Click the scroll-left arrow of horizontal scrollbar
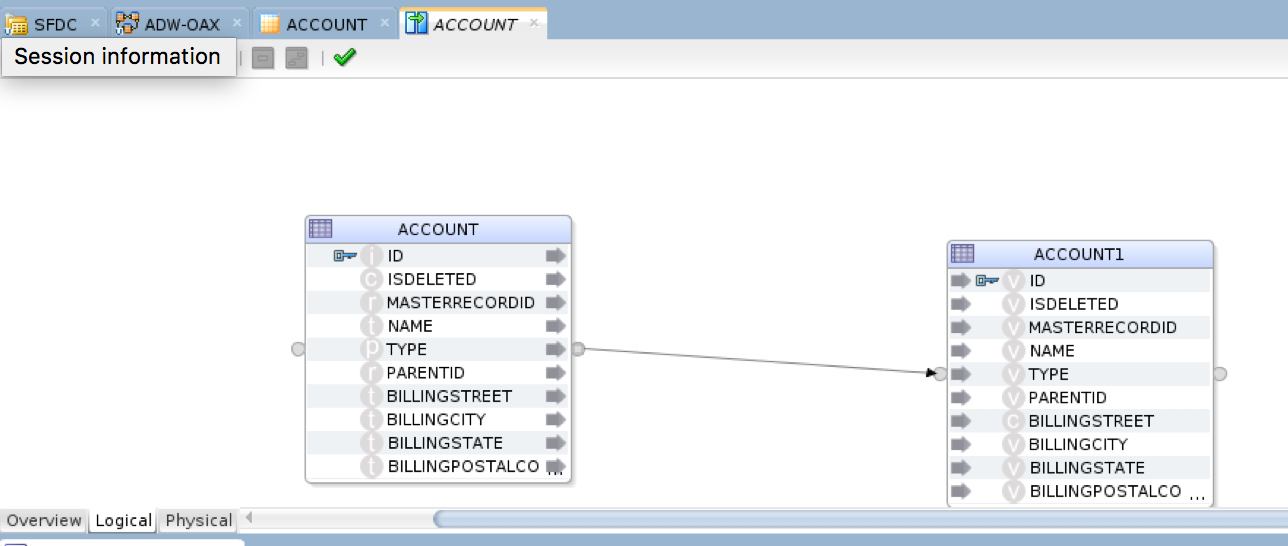 pyautogui.click(x=248, y=518)
